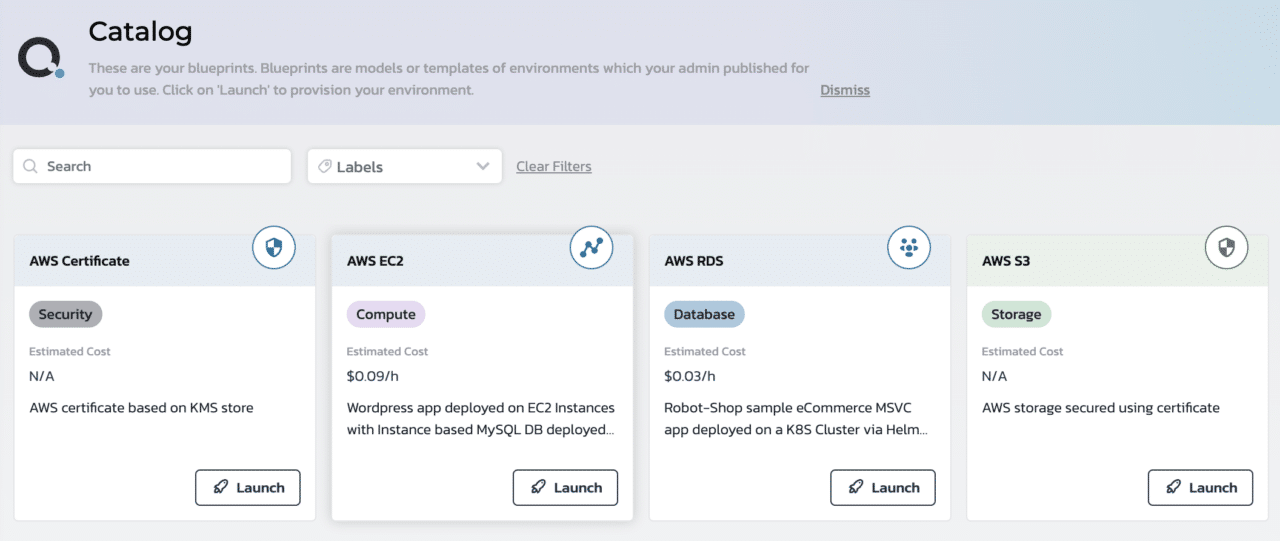The image size is (1280, 541).
Task: Open the AWS EC2 card title
Action: [x=375, y=261]
